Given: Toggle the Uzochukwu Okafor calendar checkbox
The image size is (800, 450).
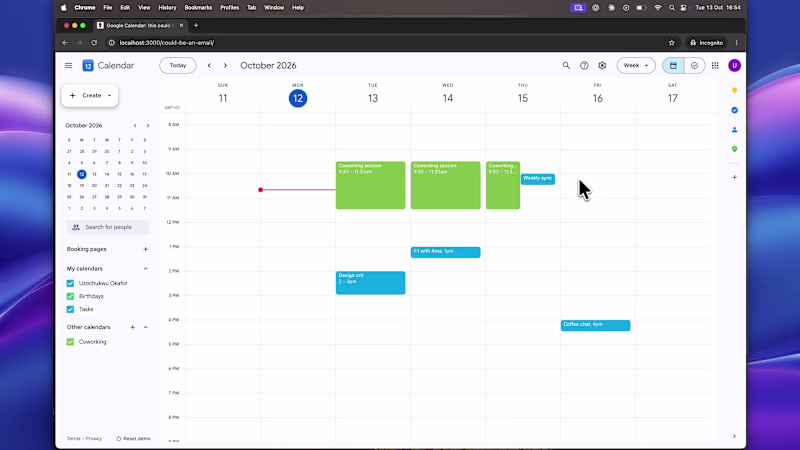Looking at the screenshot, I should [x=70, y=283].
